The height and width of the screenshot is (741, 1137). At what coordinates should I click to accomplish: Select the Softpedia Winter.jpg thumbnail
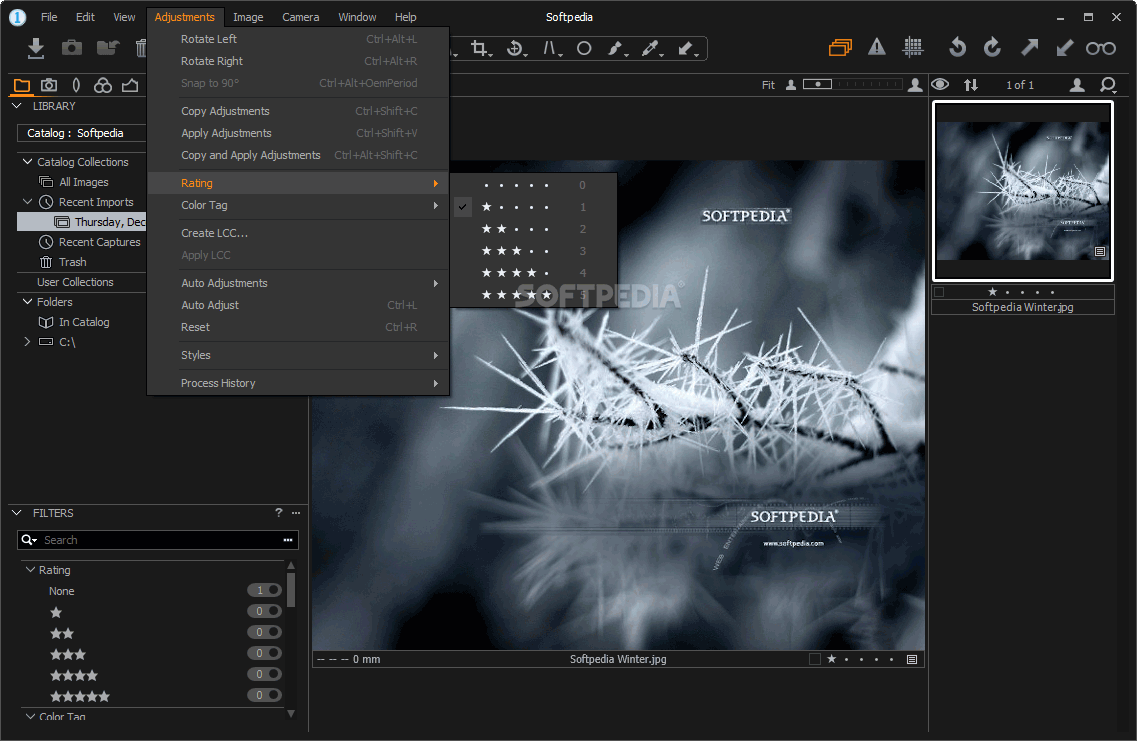point(1022,191)
